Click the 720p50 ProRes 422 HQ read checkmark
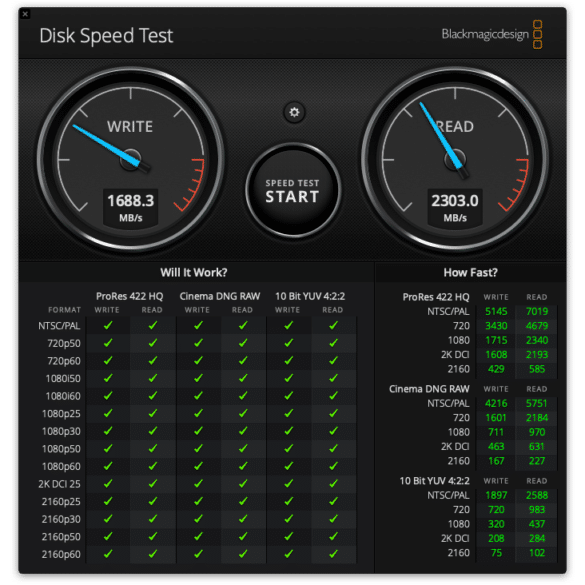The image size is (585, 585). click(153, 343)
